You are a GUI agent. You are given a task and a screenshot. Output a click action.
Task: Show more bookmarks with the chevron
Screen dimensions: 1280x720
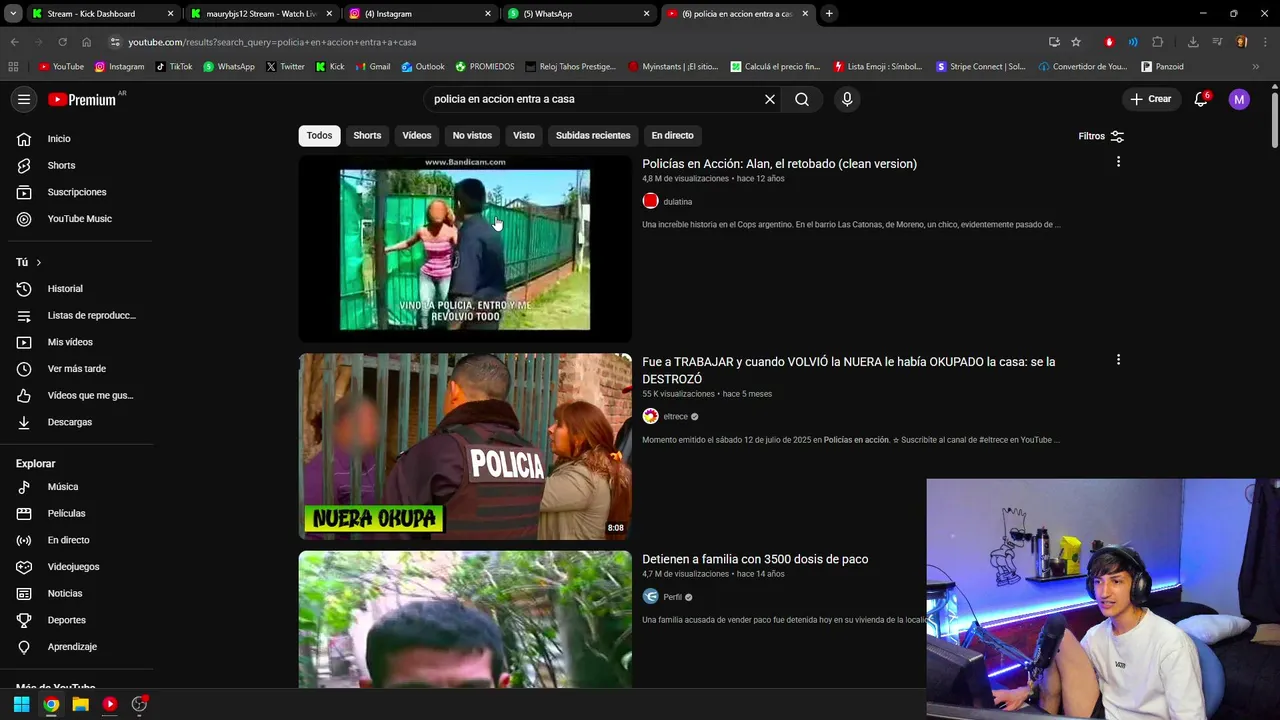point(1256,67)
